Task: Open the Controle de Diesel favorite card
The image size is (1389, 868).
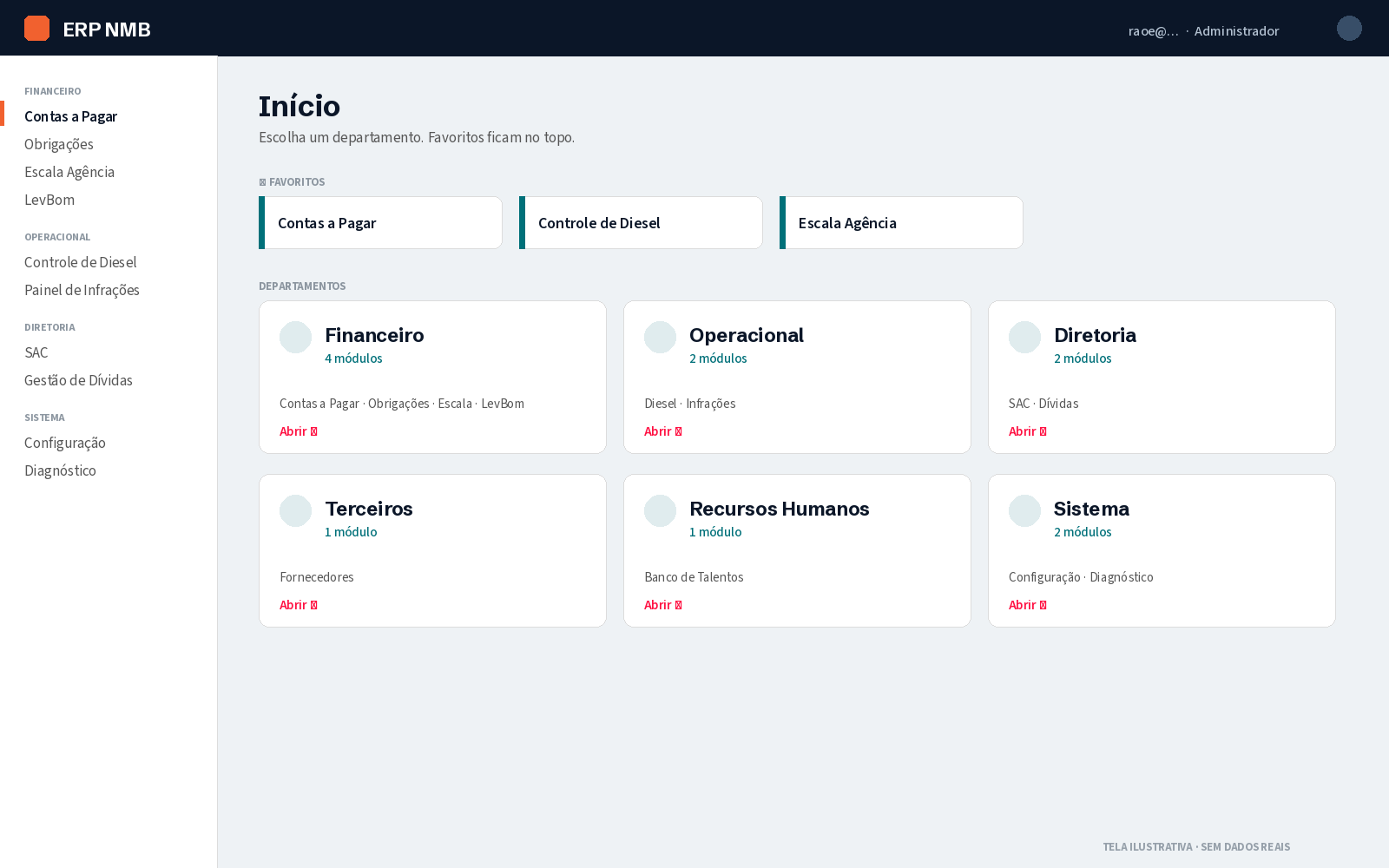Action: click(641, 223)
